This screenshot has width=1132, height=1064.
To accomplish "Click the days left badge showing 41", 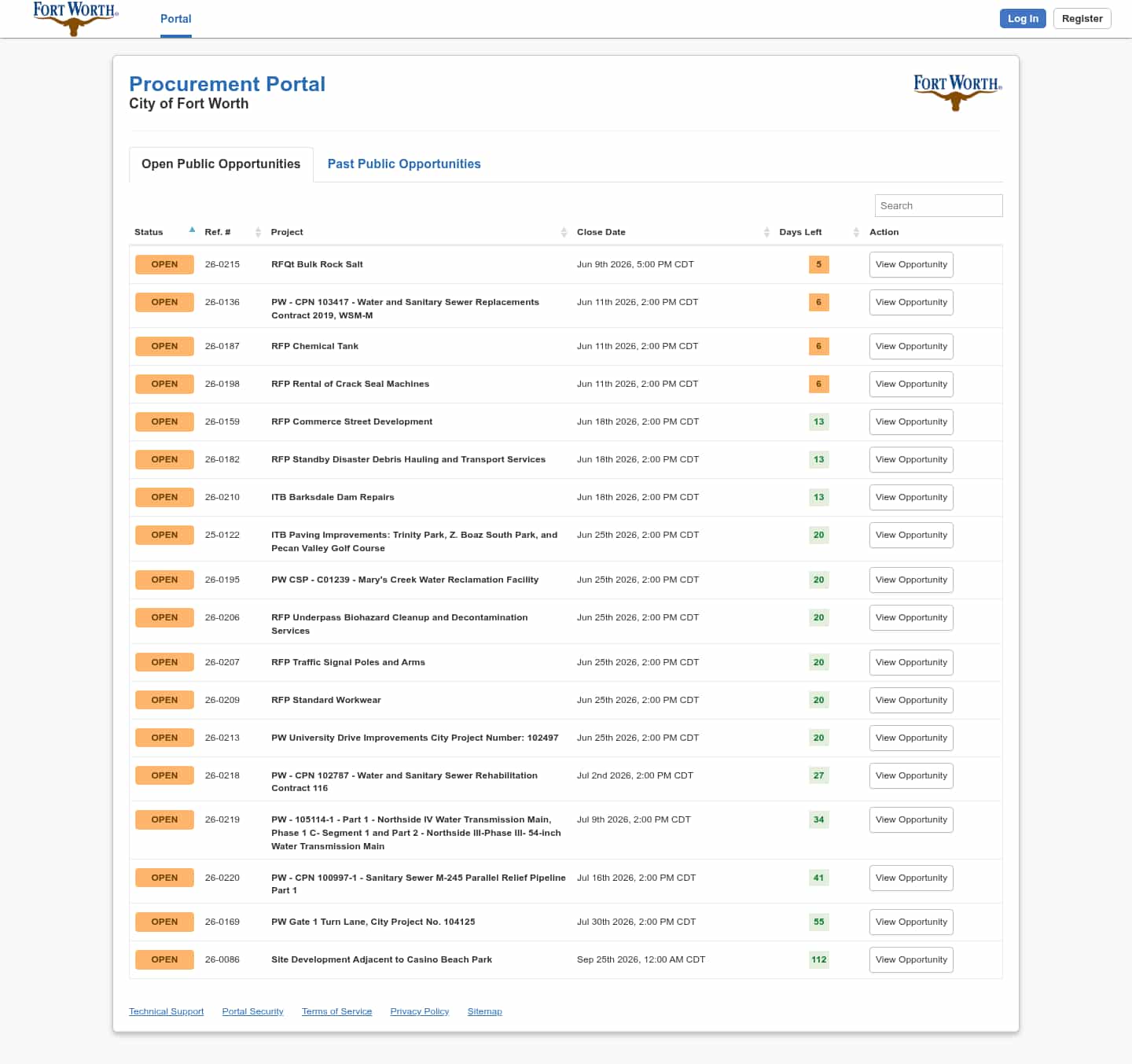I will click(818, 878).
